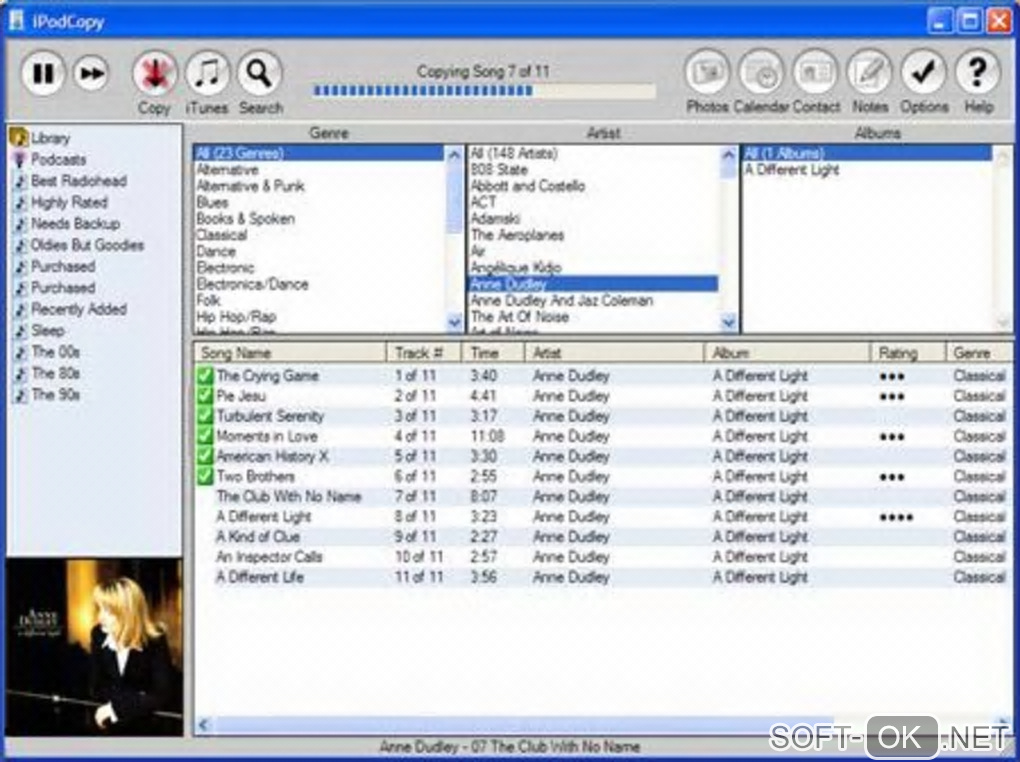Toggle checkbox for American History X
Screen dimensions: 1020x762
pyautogui.click(x=205, y=456)
